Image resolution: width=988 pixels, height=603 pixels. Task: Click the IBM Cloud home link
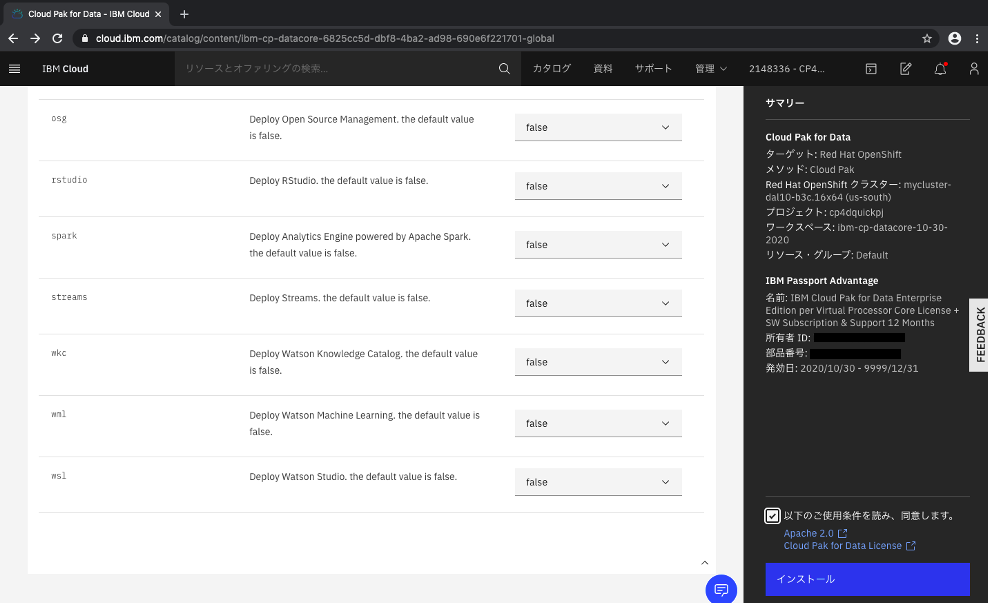(x=65, y=69)
